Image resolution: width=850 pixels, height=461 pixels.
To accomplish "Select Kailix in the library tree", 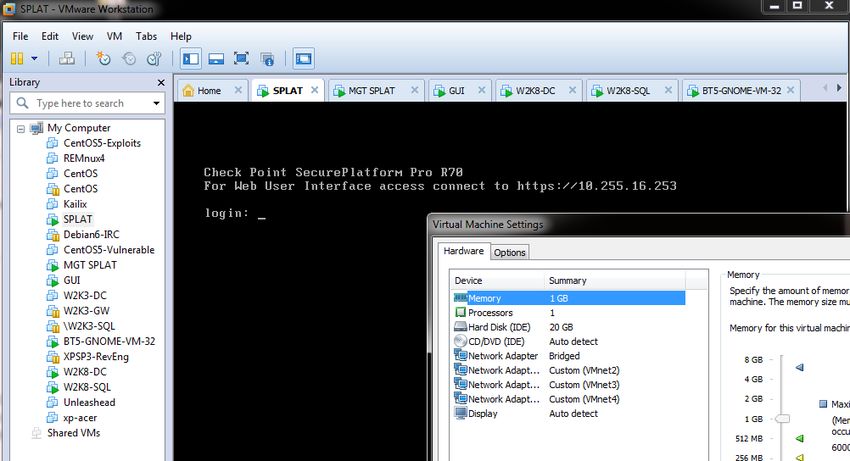I will coord(76,204).
